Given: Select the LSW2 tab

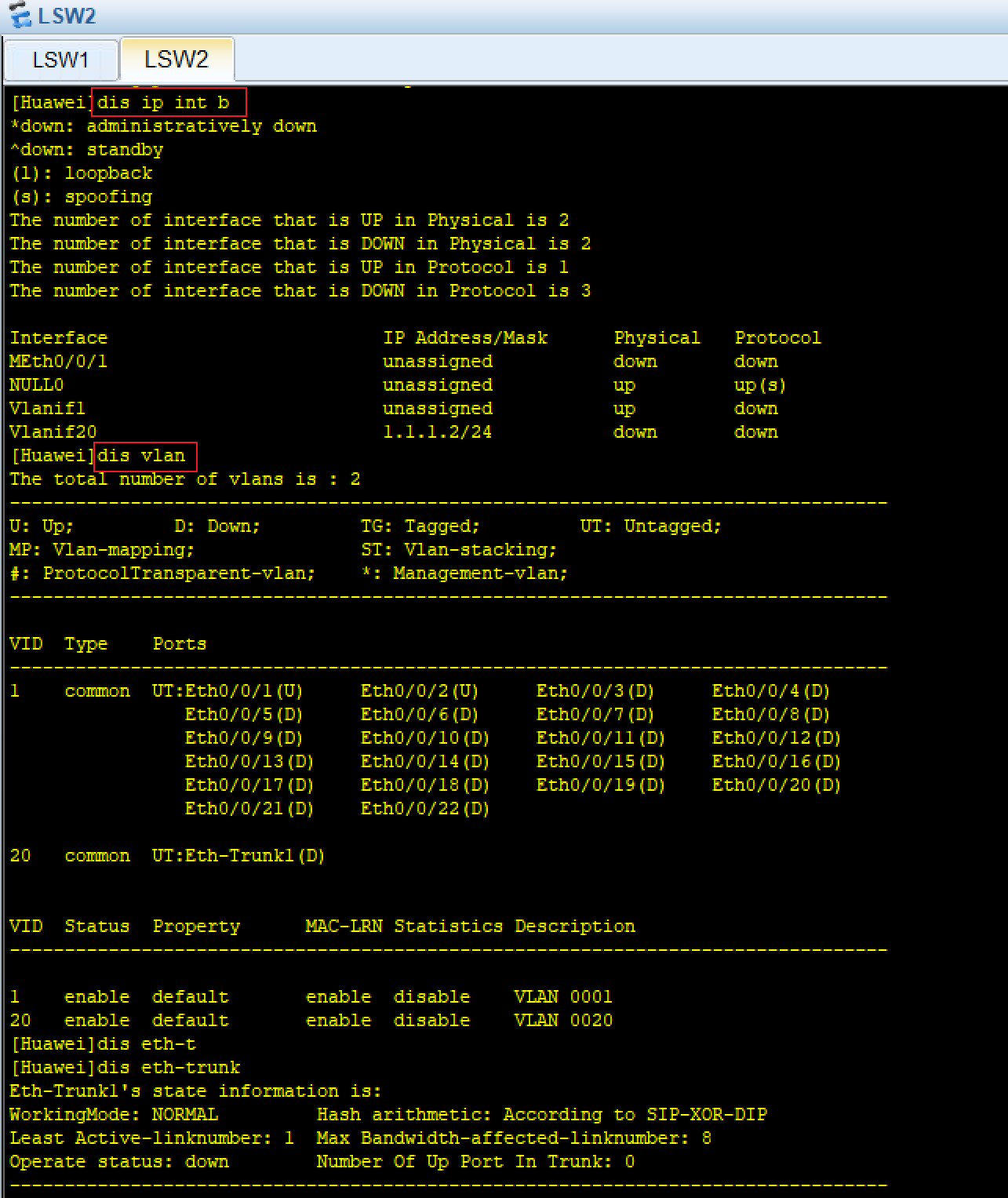Looking at the screenshot, I should (176, 59).
